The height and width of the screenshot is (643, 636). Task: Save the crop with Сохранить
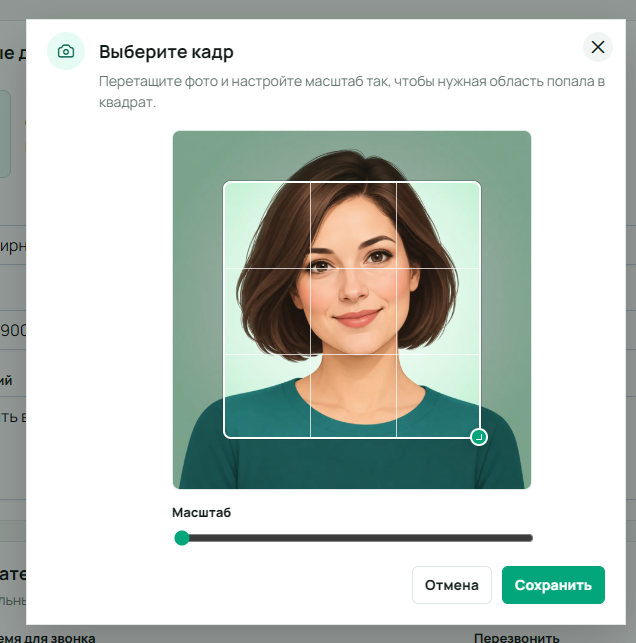point(553,585)
